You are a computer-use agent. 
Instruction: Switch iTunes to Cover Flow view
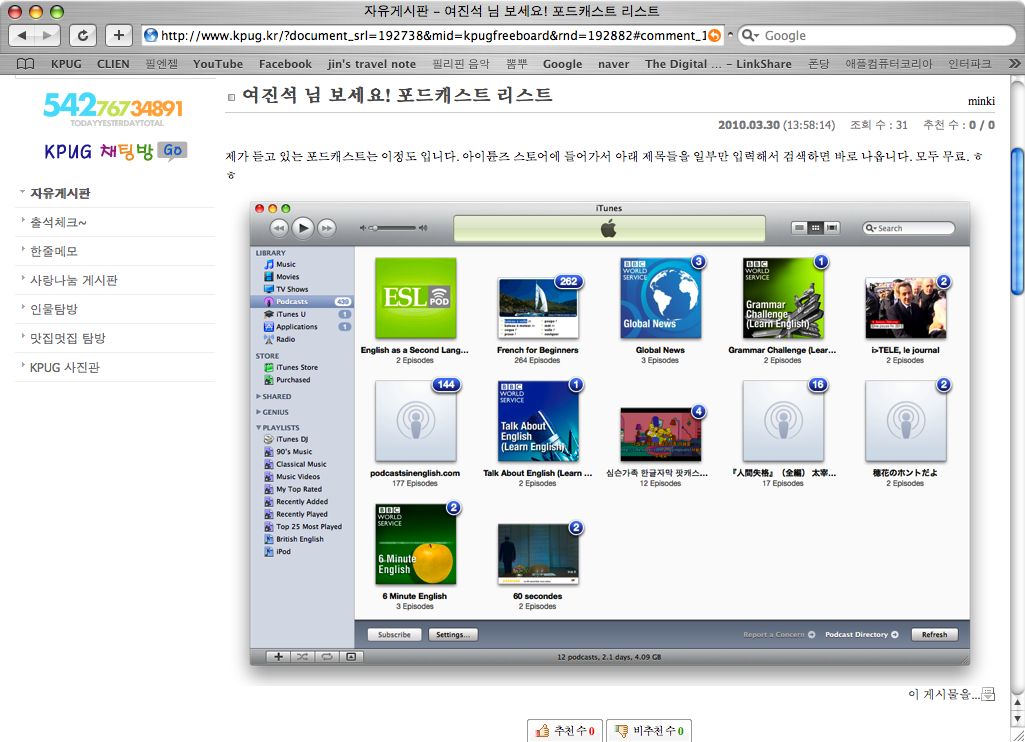click(x=832, y=228)
